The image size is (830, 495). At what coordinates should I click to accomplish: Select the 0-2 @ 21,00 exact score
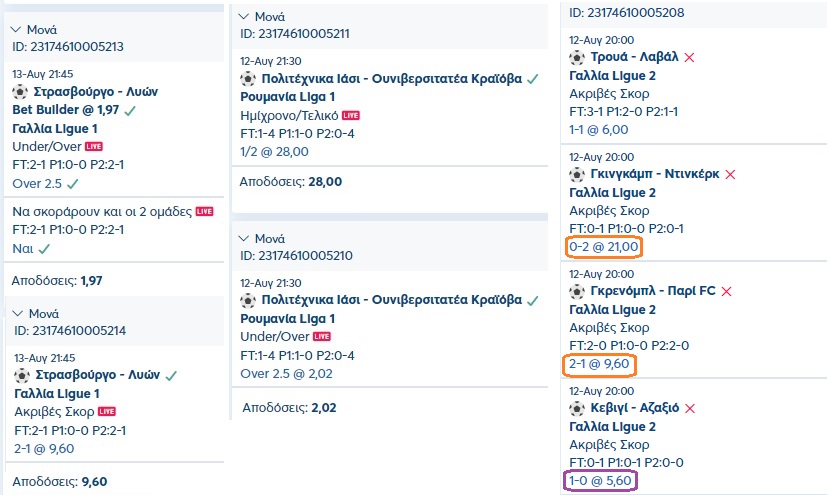[603, 246]
